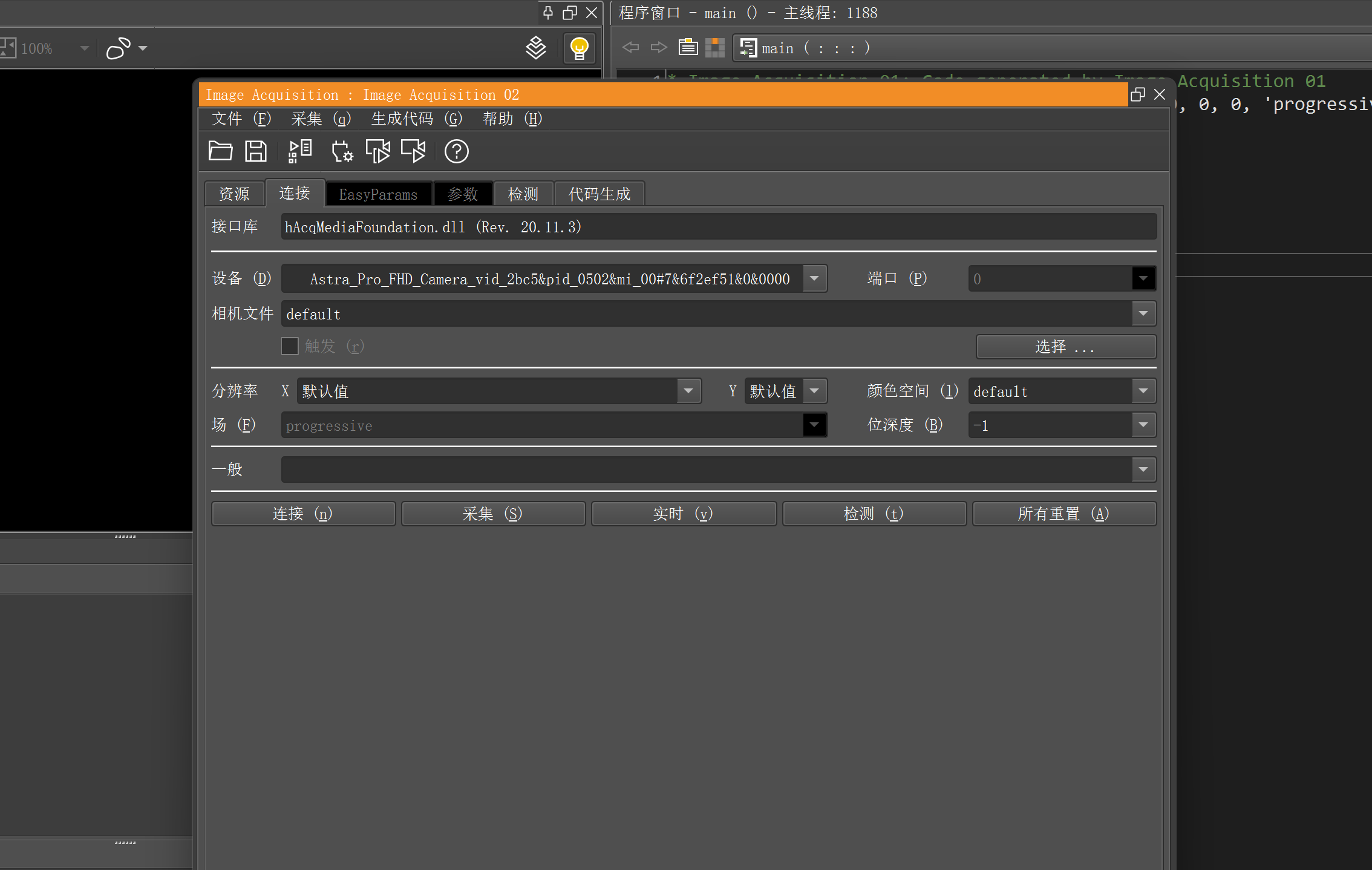Image resolution: width=1372 pixels, height=870 pixels.
Task: Switch to the 连接 tab
Action: pyautogui.click(x=295, y=193)
